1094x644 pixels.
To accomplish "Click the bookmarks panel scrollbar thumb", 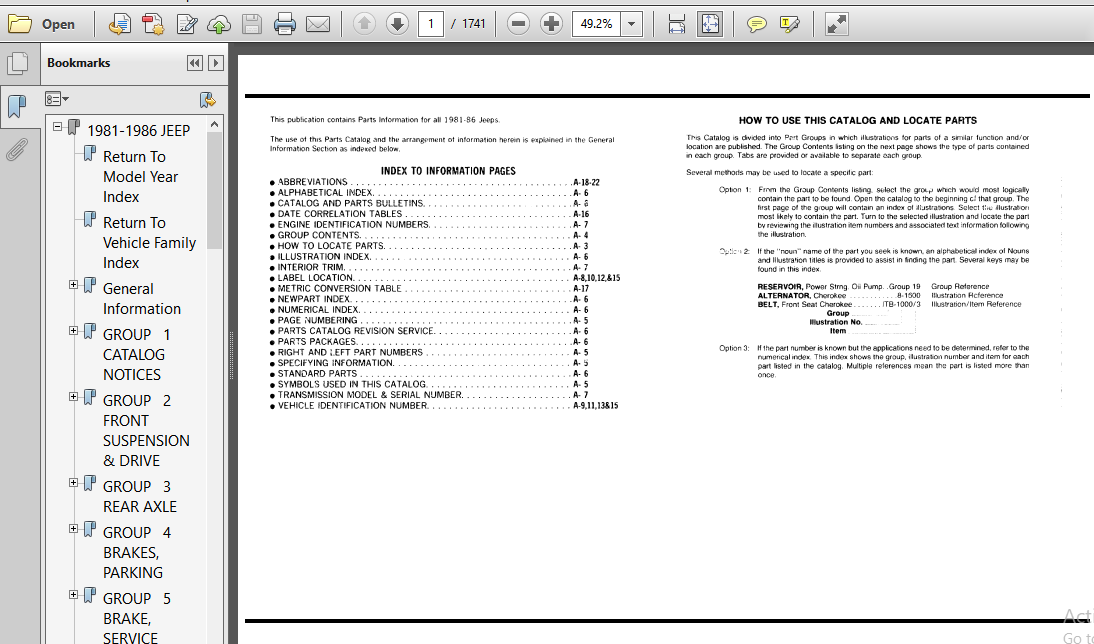I will tap(215, 190).
